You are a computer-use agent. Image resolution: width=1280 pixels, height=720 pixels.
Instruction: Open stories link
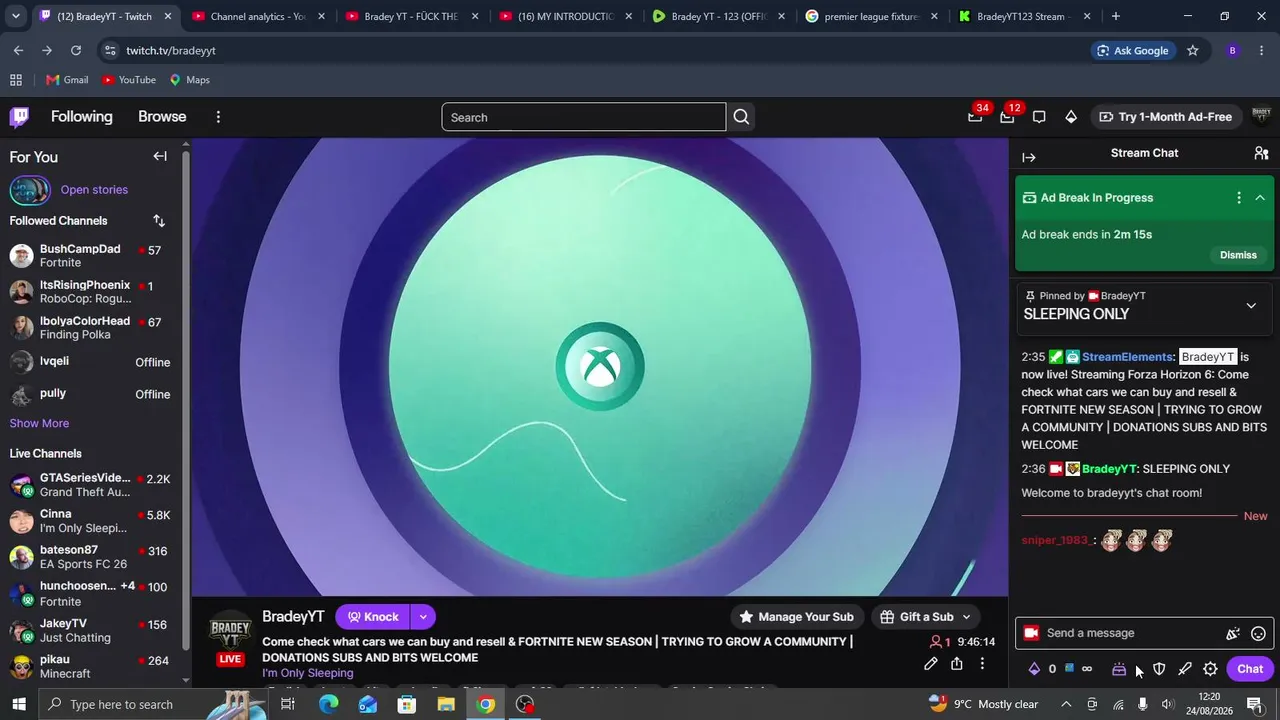coord(94,190)
